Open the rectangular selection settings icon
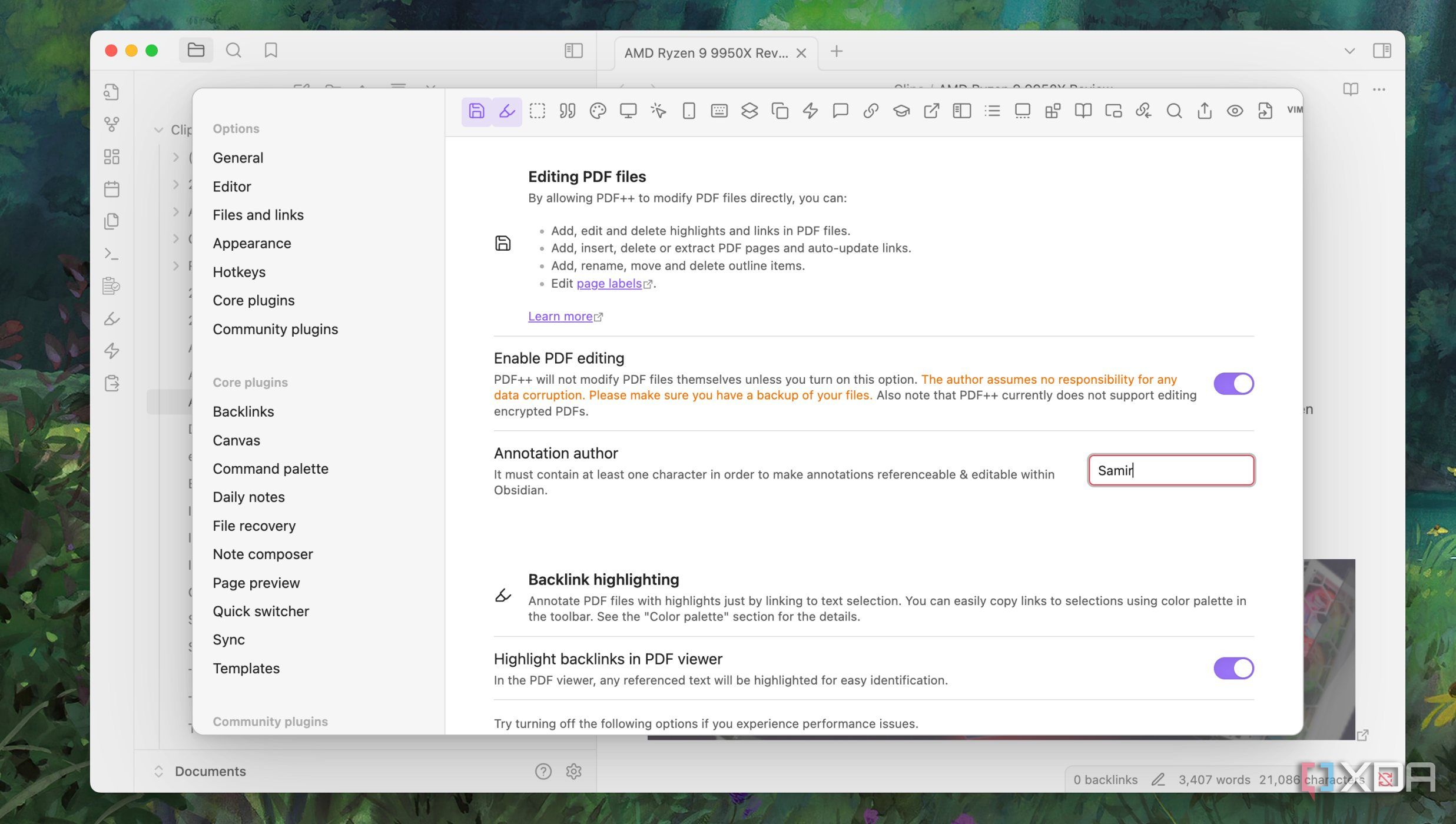 click(537, 111)
